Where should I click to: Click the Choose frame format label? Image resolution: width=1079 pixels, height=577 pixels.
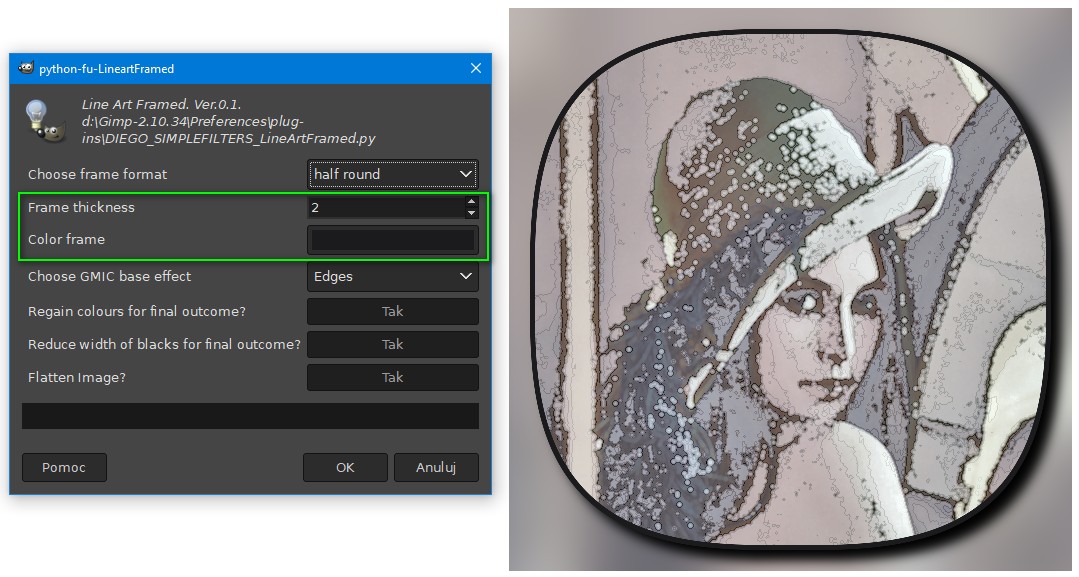pos(97,174)
